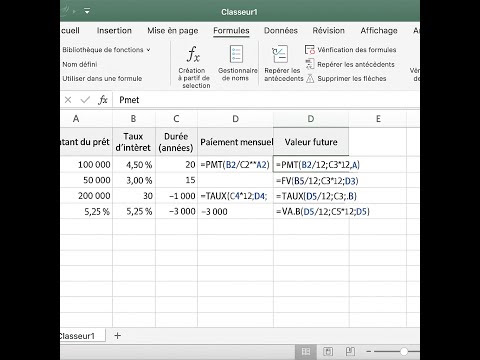Select -3 000 in column C
The height and width of the screenshot is (360, 480).
point(176,212)
